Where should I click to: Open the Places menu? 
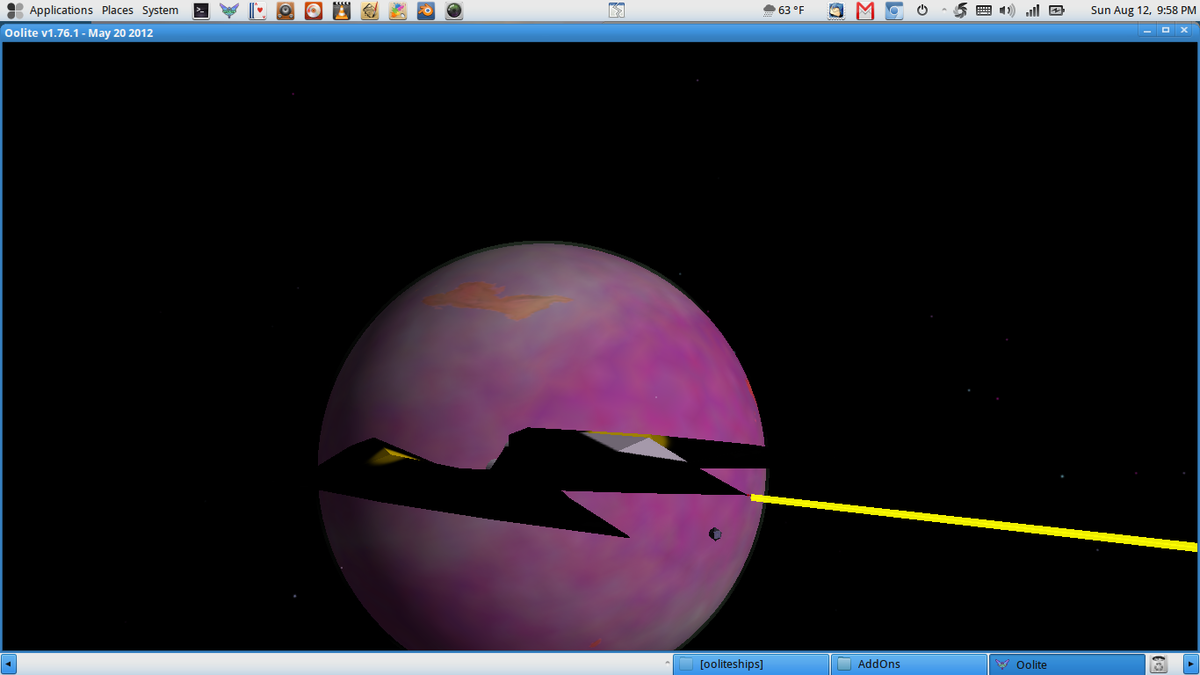pyautogui.click(x=117, y=11)
